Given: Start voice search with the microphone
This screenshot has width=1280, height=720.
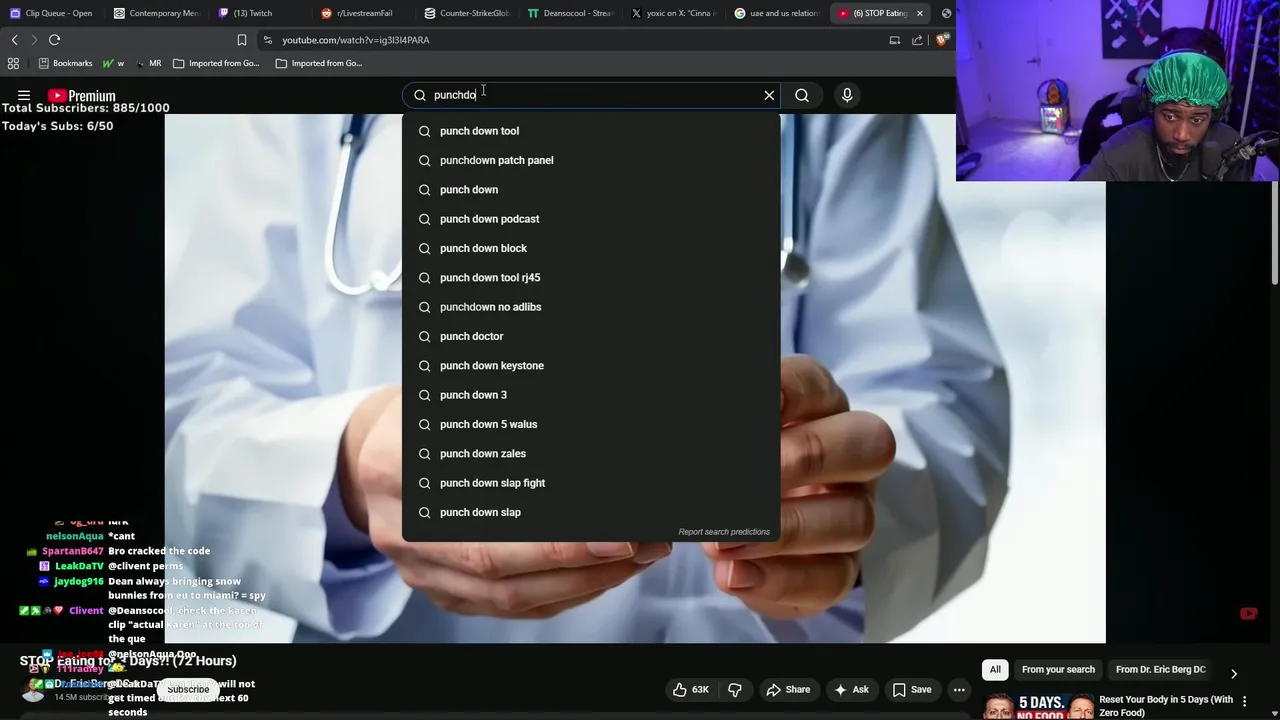Looking at the screenshot, I should 847,95.
